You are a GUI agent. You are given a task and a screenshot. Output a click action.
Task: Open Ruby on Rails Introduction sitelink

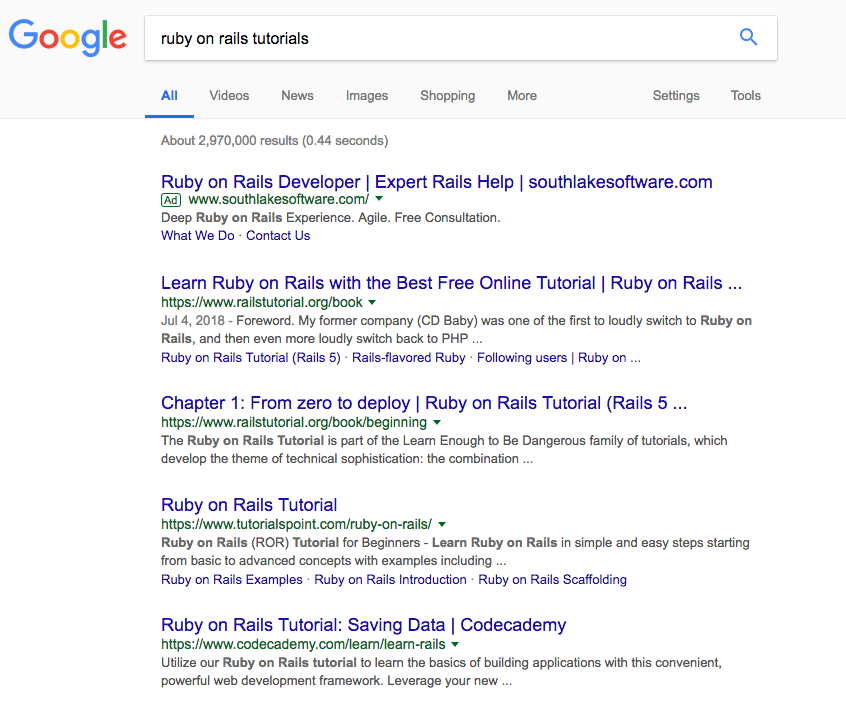(x=390, y=579)
